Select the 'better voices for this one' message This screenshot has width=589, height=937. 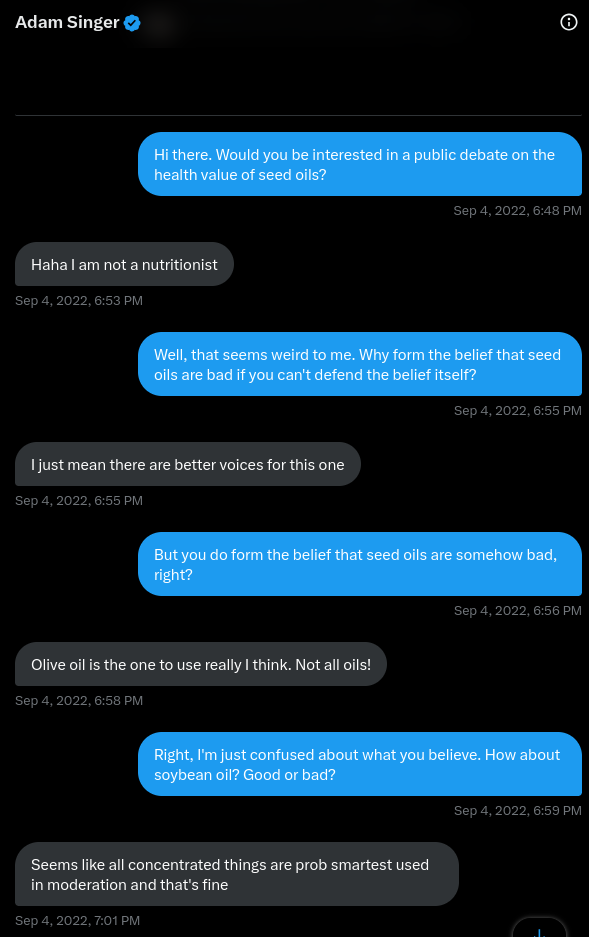[188, 464]
